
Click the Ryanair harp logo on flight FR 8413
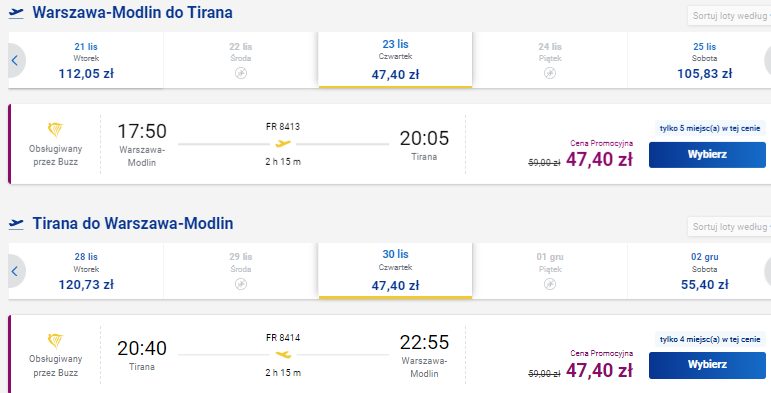pyautogui.click(x=56, y=130)
